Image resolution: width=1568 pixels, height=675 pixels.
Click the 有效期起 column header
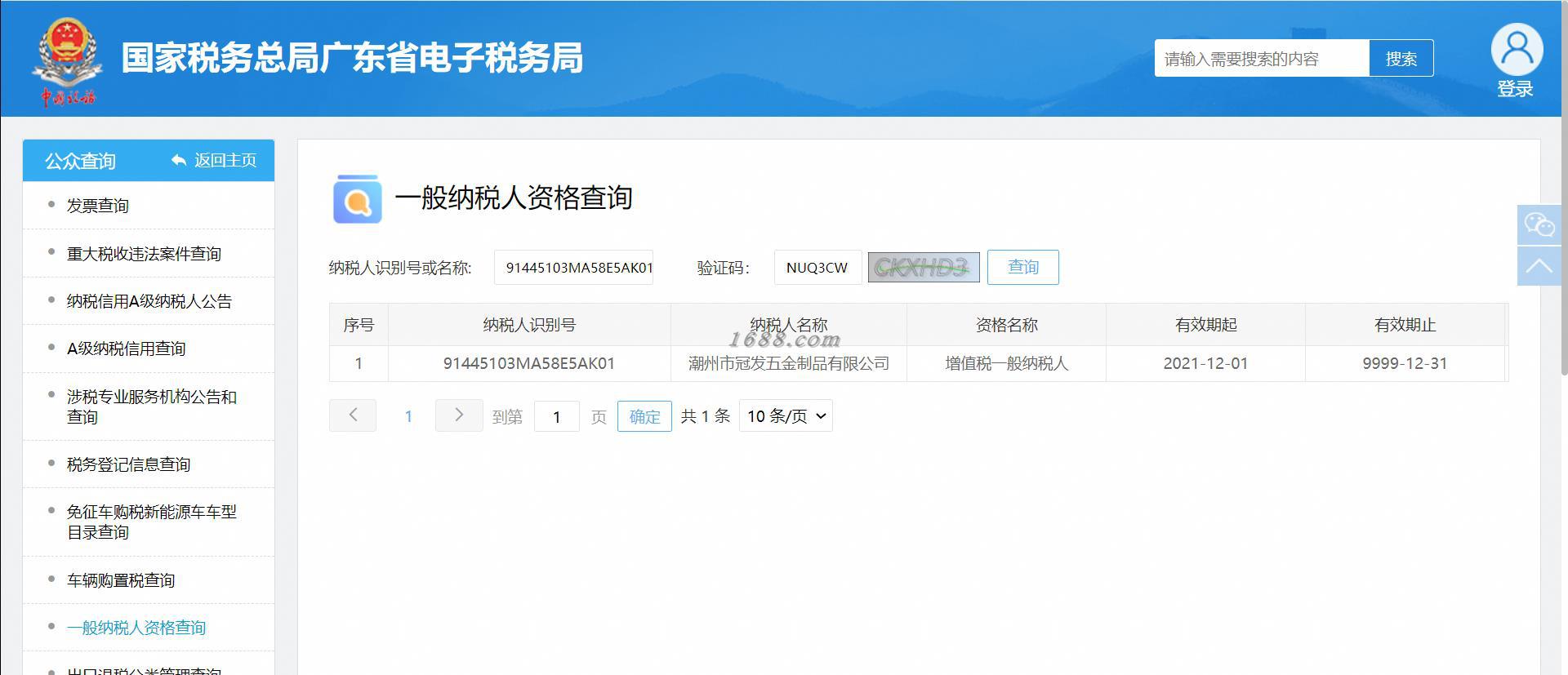[x=1205, y=325]
